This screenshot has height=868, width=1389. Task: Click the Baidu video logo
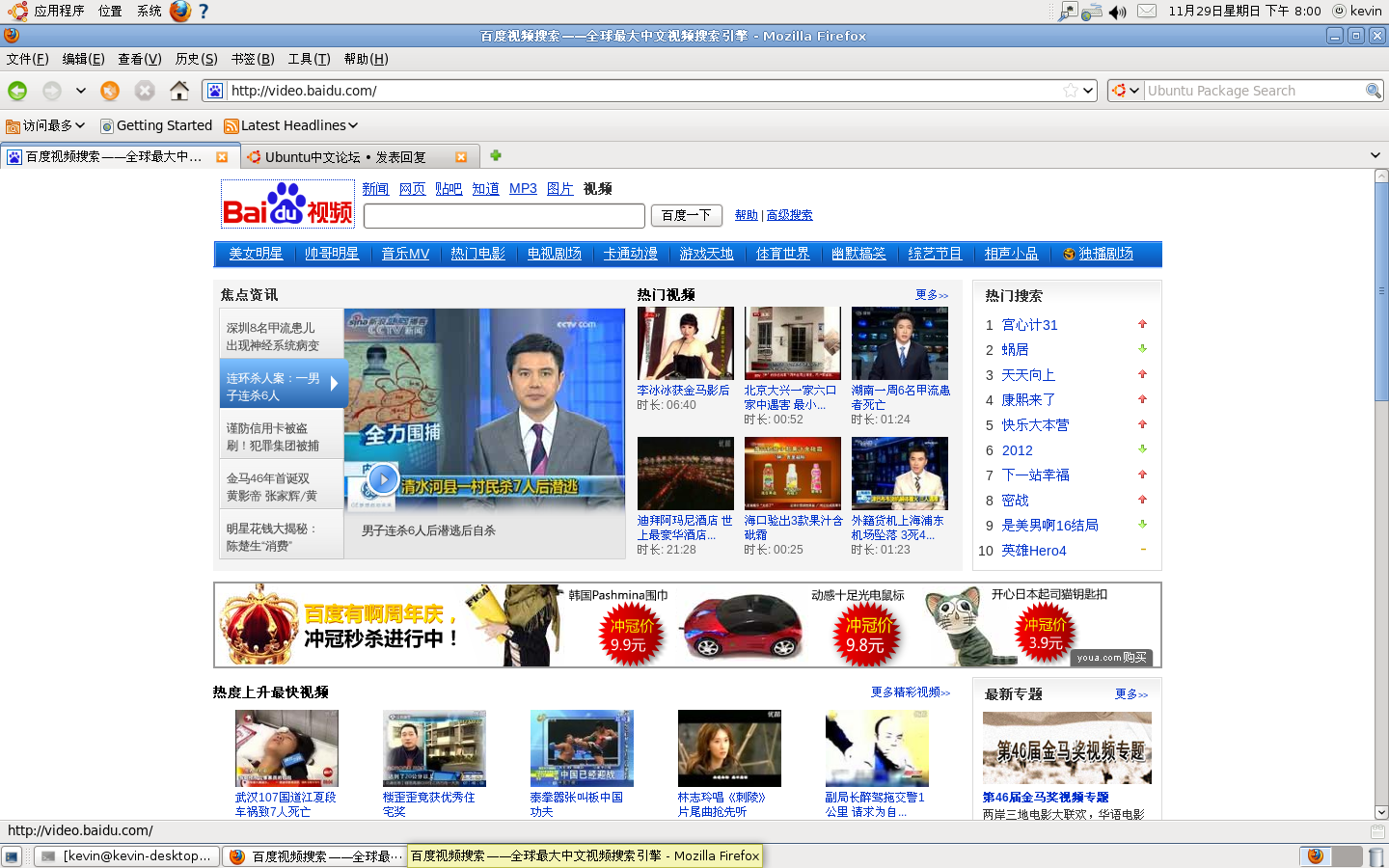[x=287, y=203]
